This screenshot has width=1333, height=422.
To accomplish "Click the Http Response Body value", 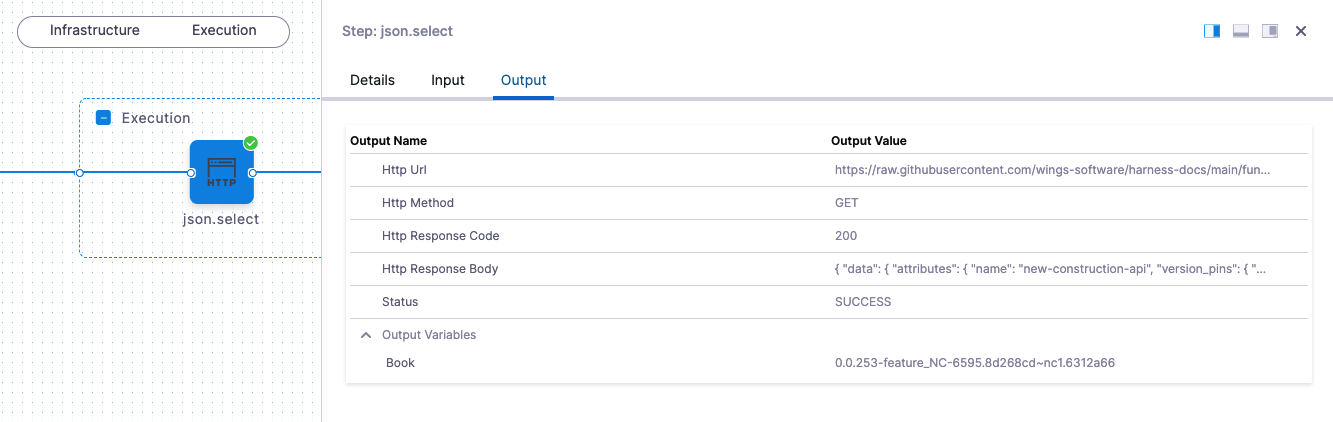I will [x=1053, y=269].
